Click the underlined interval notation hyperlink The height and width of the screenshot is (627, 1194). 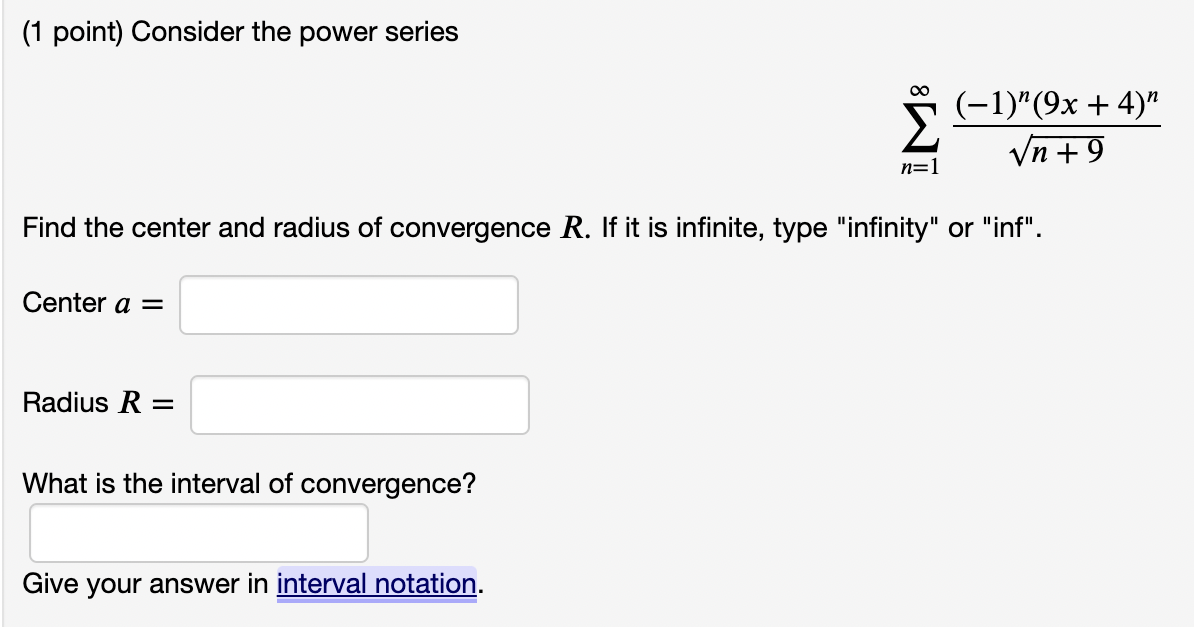(x=375, y=583)
